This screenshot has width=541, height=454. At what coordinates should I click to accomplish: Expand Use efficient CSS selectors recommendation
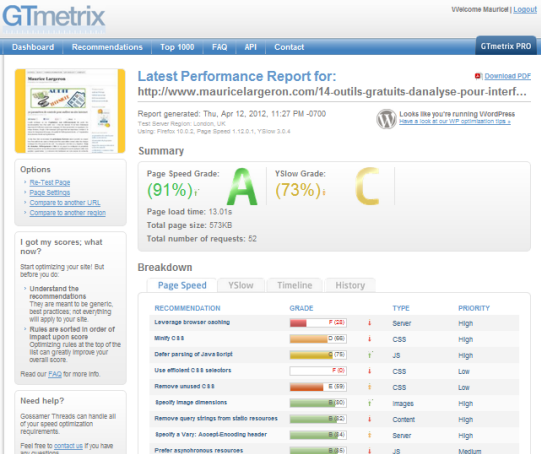click(x=193, y=370)
